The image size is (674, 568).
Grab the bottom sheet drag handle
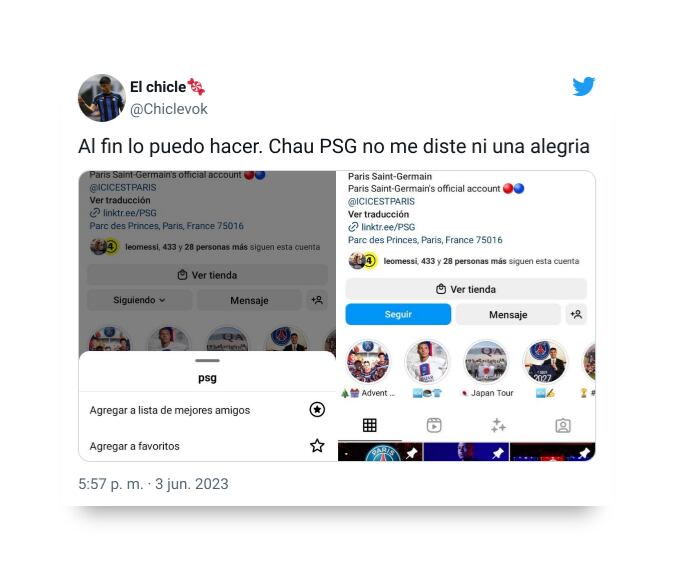pos(207,360)
